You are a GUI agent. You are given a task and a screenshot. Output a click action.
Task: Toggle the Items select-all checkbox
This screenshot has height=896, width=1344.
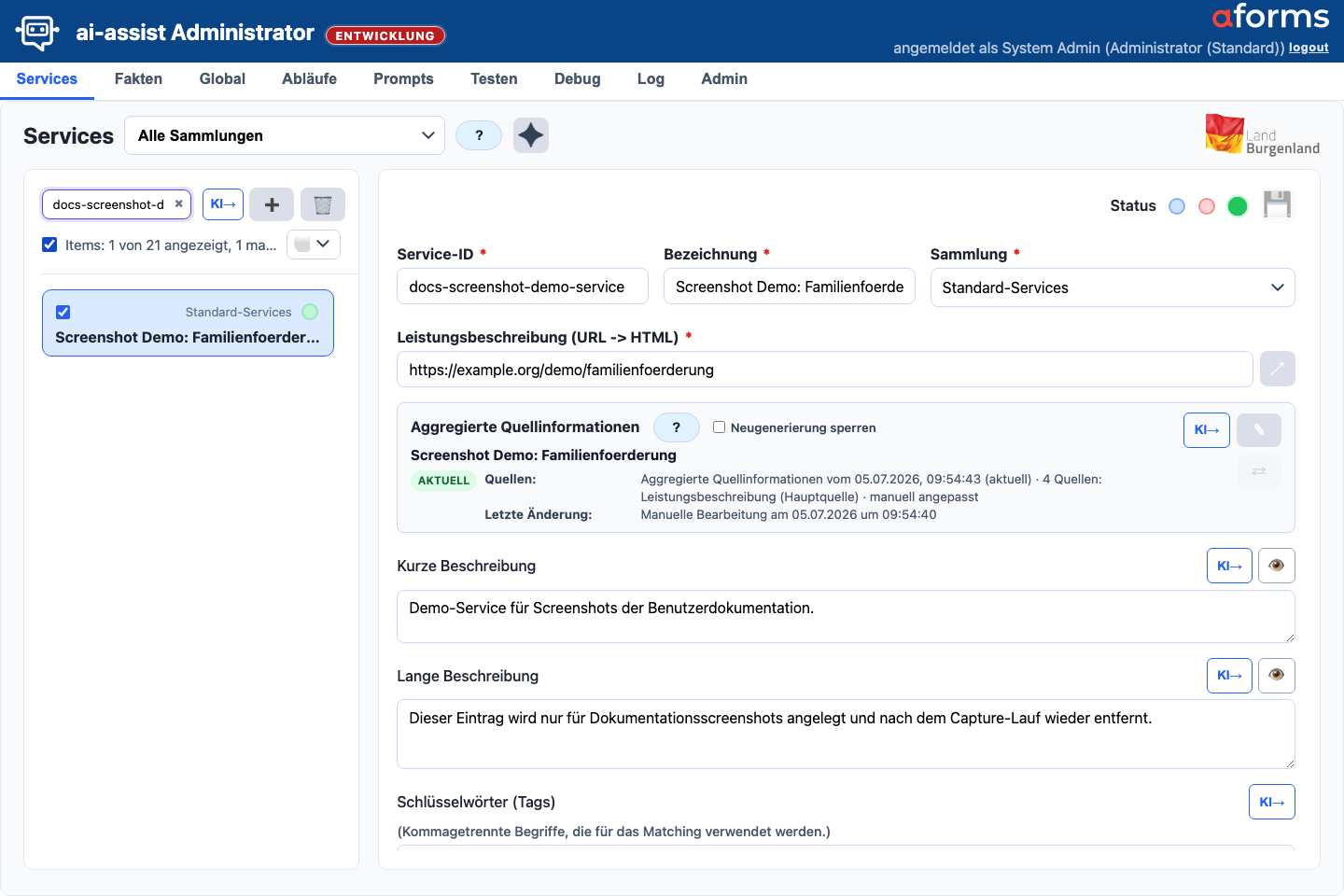click(49, 245)
